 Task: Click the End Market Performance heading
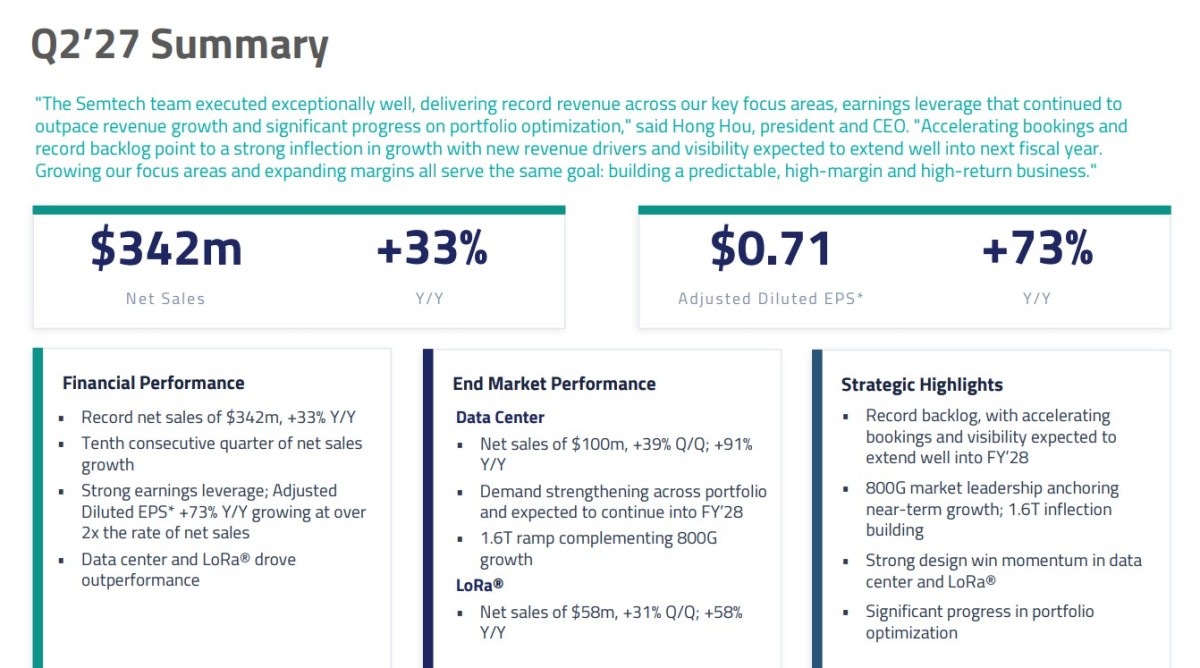point(554,384)
